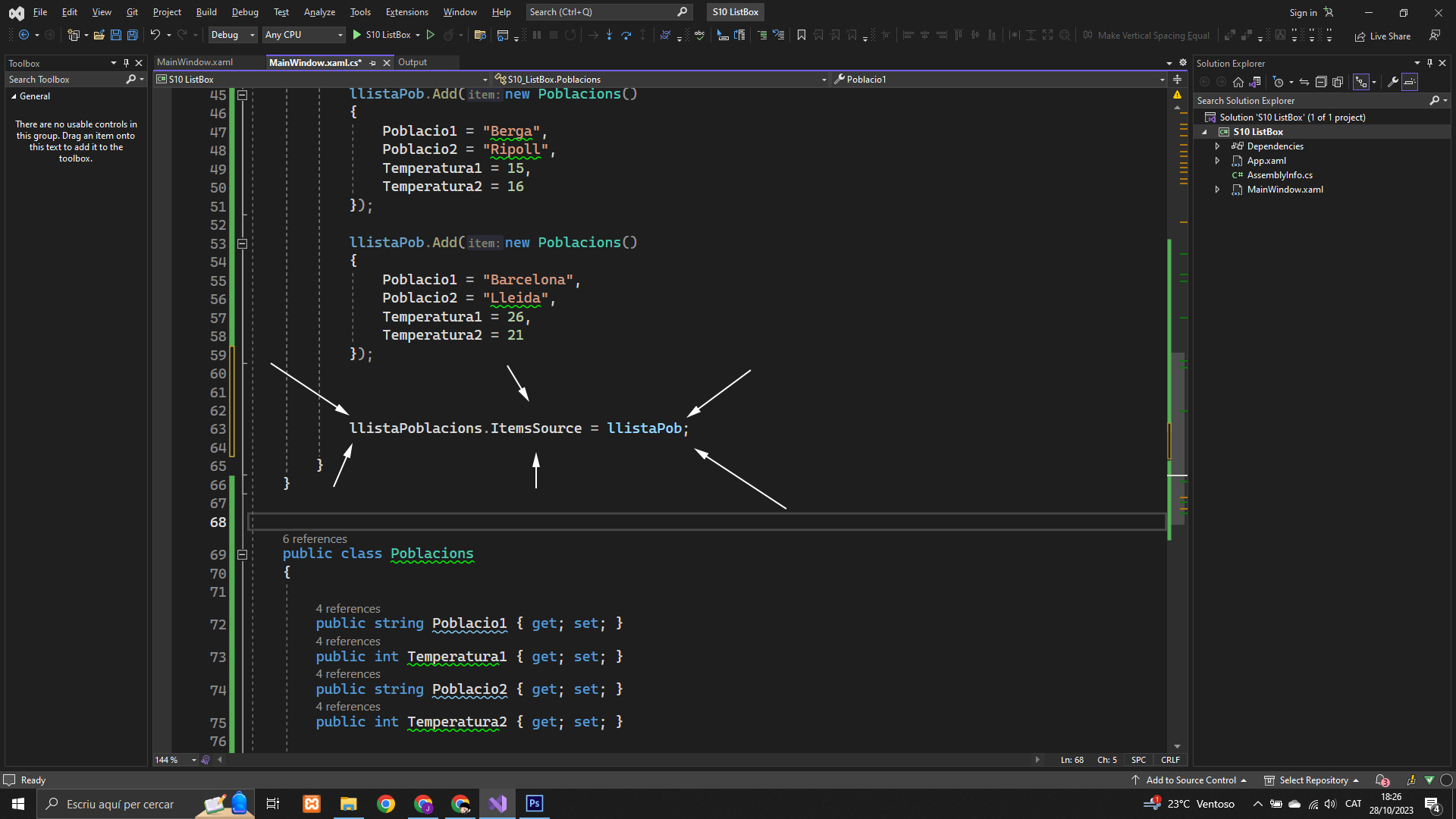Open the Any CPU platform dropdown
The width and height of the screenshot is (1456, 819).
pyautogui.click(x=303, y=35)
